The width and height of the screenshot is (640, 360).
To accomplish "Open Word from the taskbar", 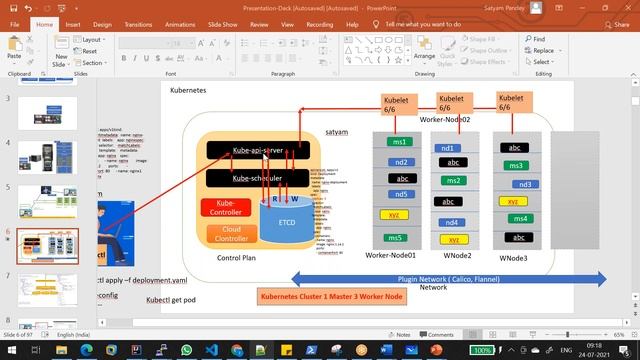I will coord(386,350).
